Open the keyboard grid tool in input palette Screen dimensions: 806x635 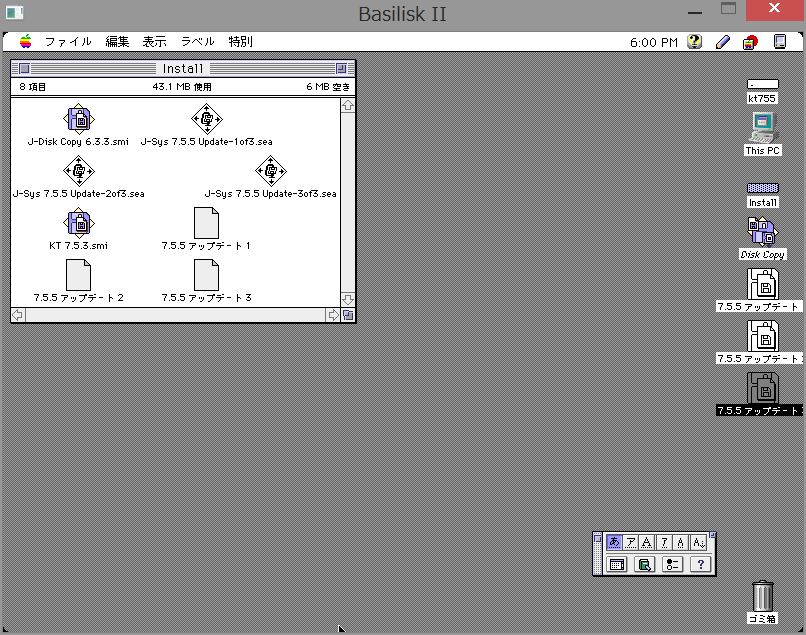[x=617, y=565]
